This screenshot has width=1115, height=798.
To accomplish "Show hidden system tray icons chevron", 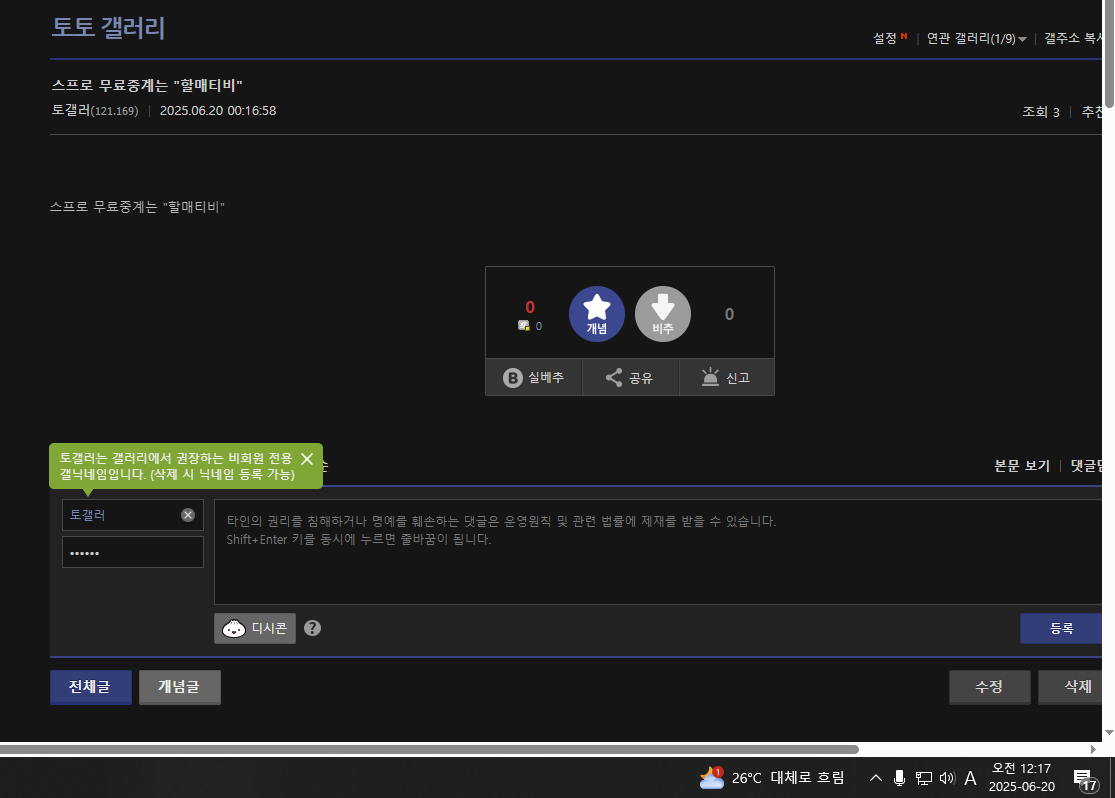I will point(875,778).
